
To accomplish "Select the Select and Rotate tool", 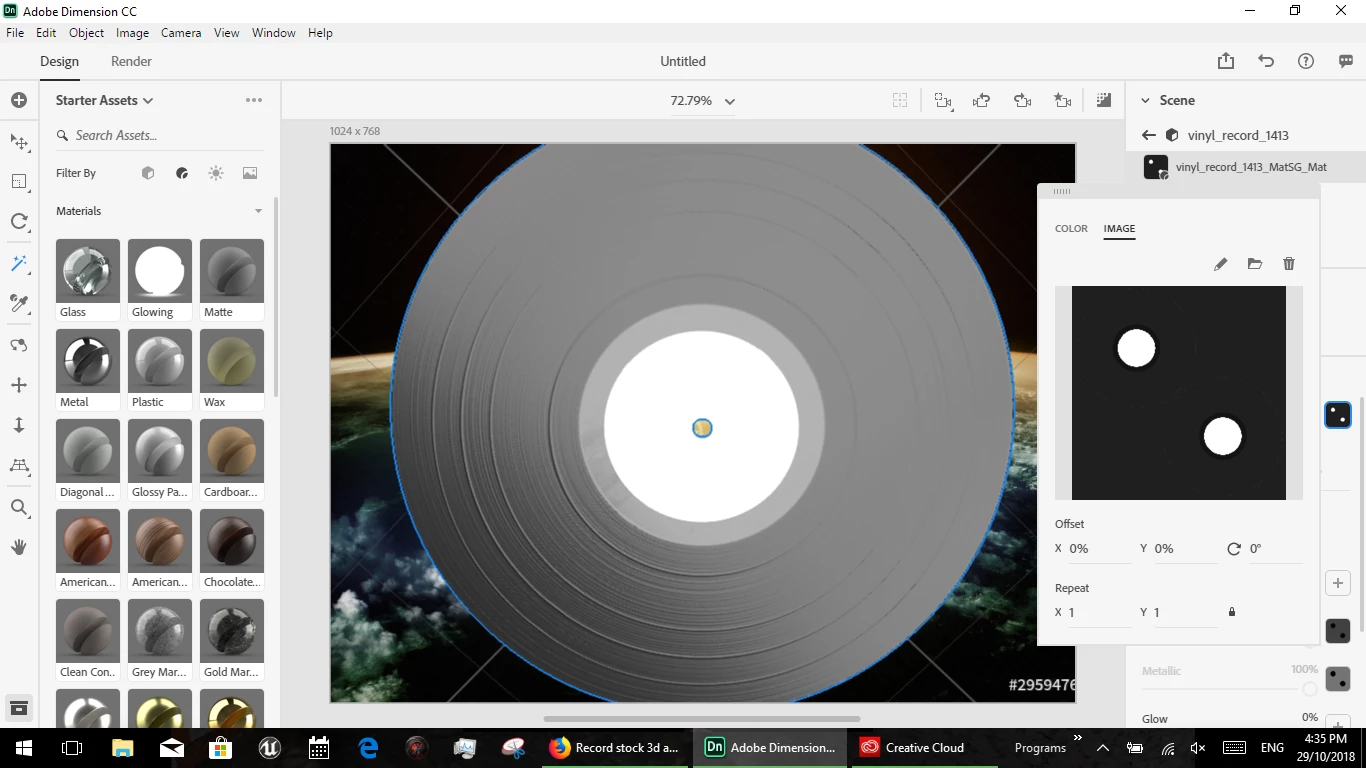I will click(x=18, y=222).
